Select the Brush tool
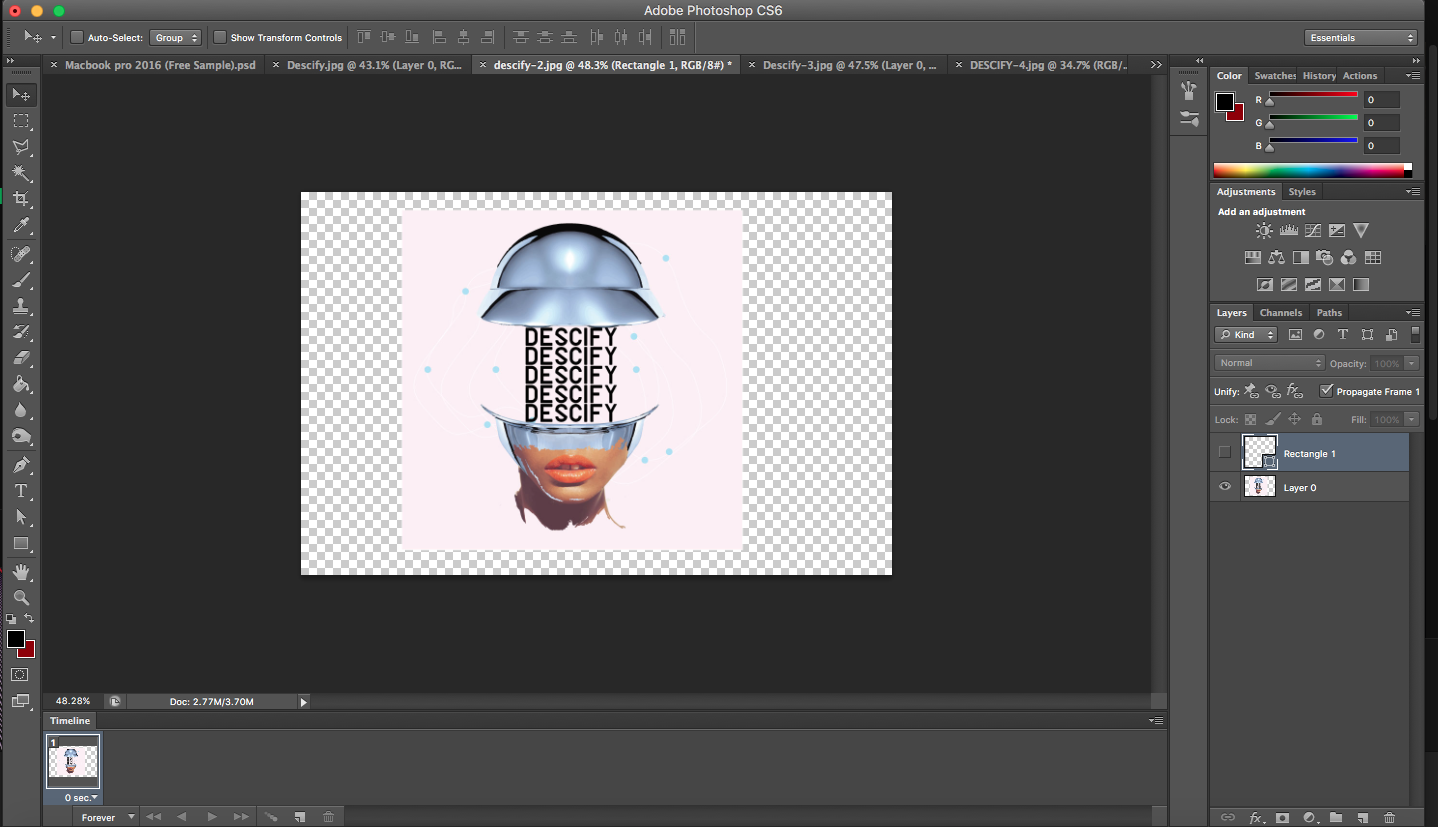 click(21, 280)
